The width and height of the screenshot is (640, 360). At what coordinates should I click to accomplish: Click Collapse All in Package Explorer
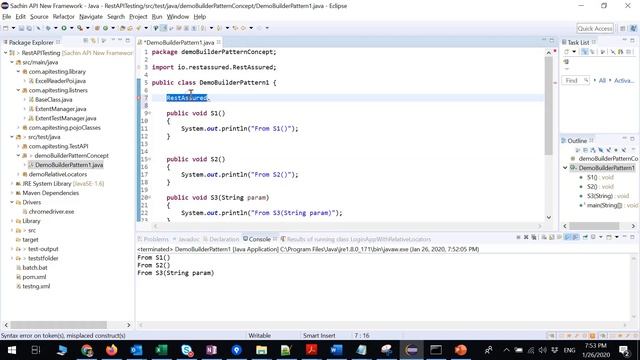(x=86, y=41)
